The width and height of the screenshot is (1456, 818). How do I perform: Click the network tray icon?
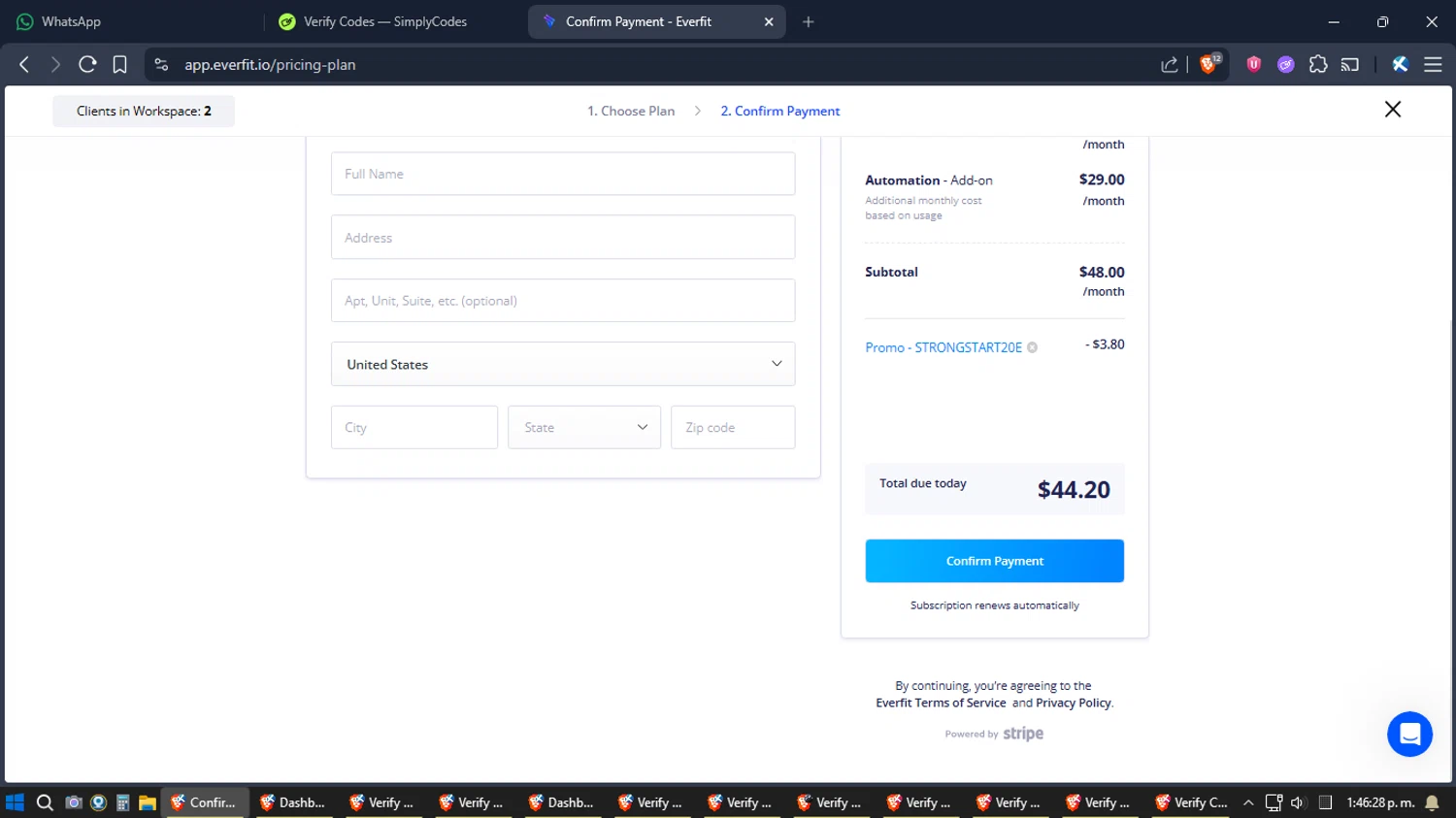coord(1274,802)
